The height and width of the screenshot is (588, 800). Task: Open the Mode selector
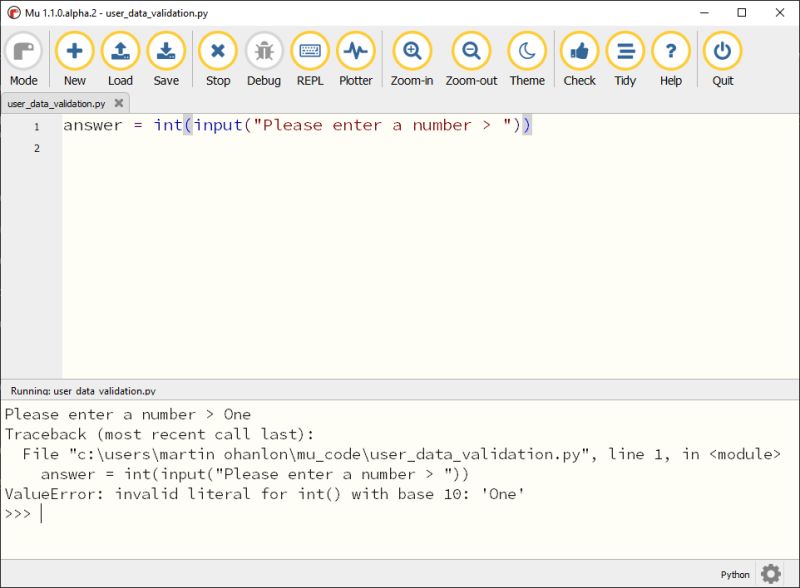point(23,55)
